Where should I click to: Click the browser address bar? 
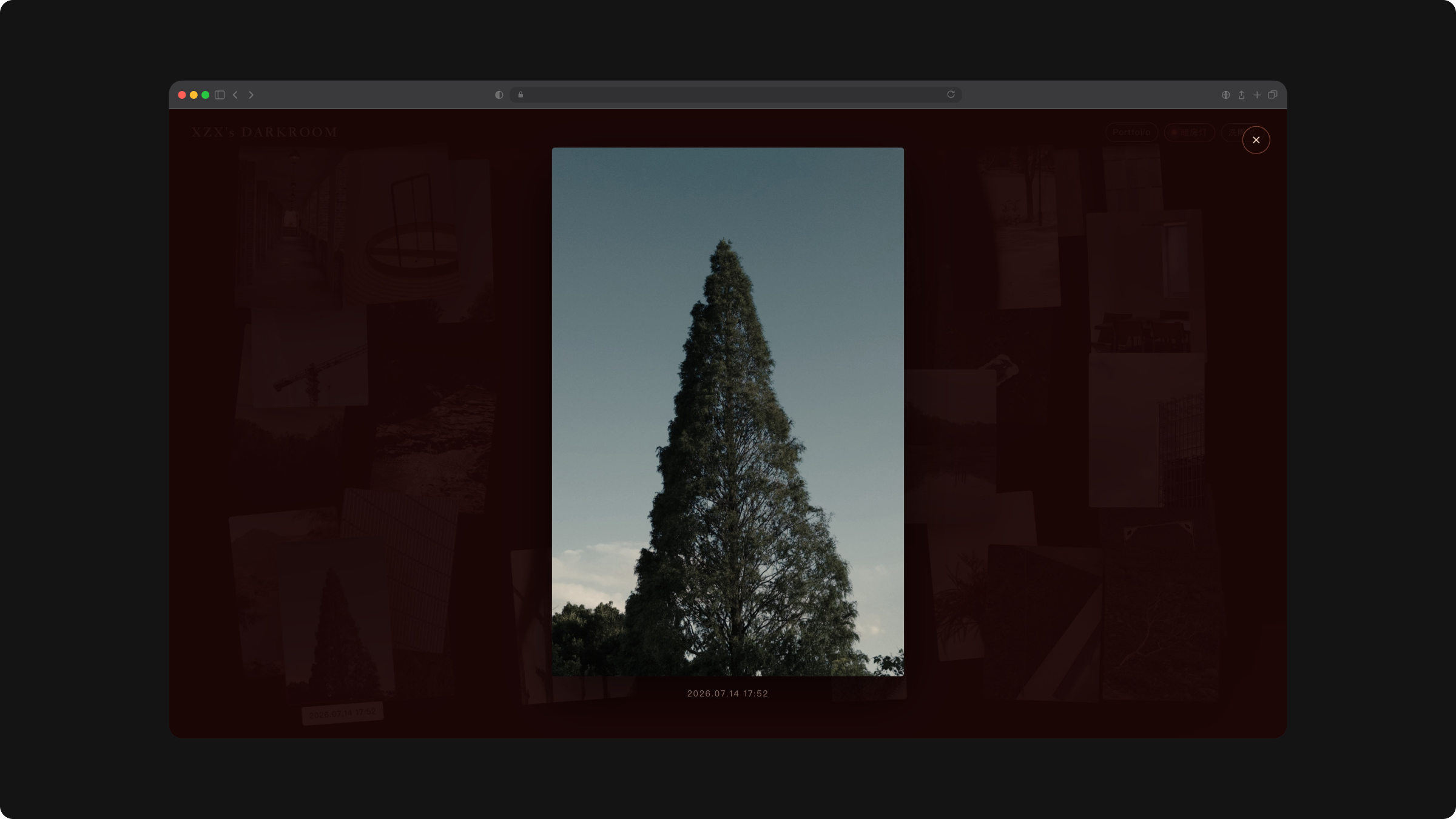735,95
